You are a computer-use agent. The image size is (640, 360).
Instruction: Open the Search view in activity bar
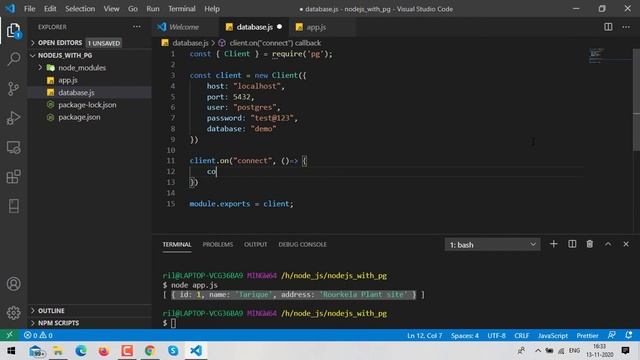point(13,59)
